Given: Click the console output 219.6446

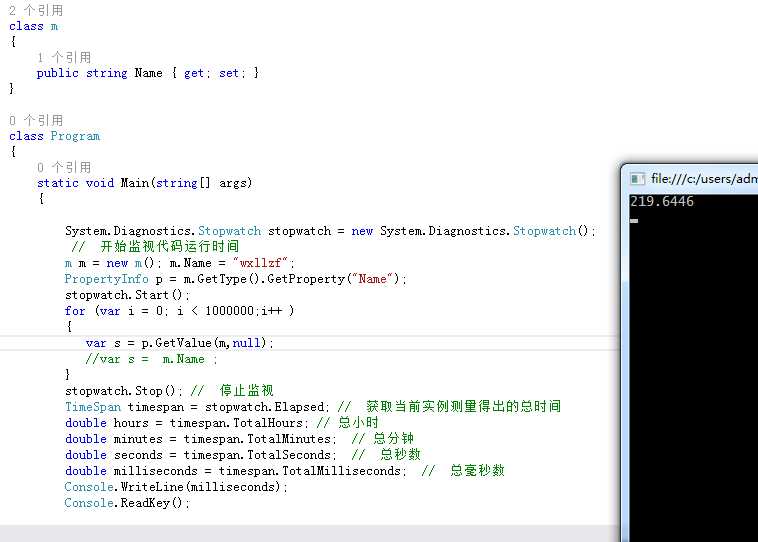Looking at the screenshot, I should 662,201.
